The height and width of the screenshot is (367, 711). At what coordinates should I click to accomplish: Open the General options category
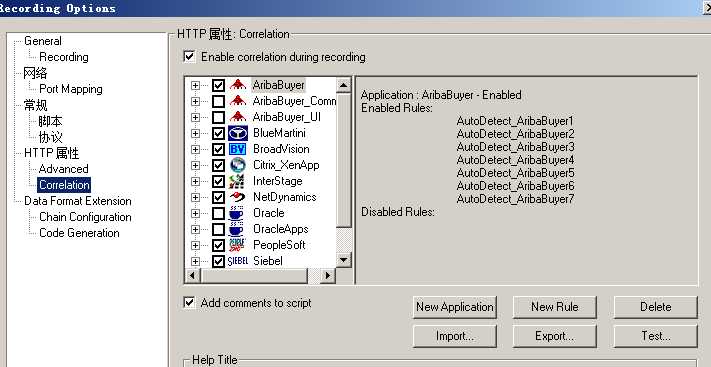(43, 41)
